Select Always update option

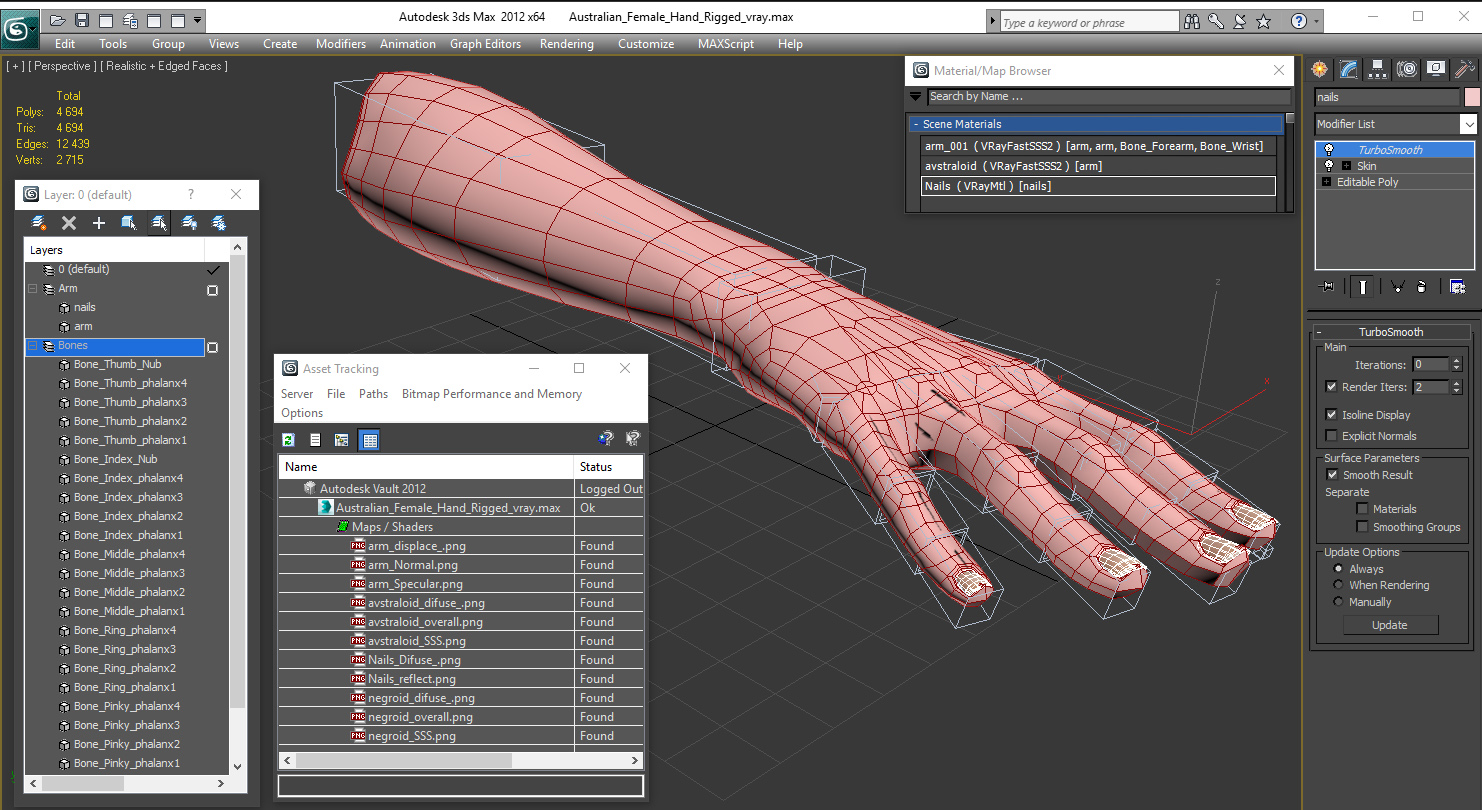pyautogui.click(x=1338, y=569)
